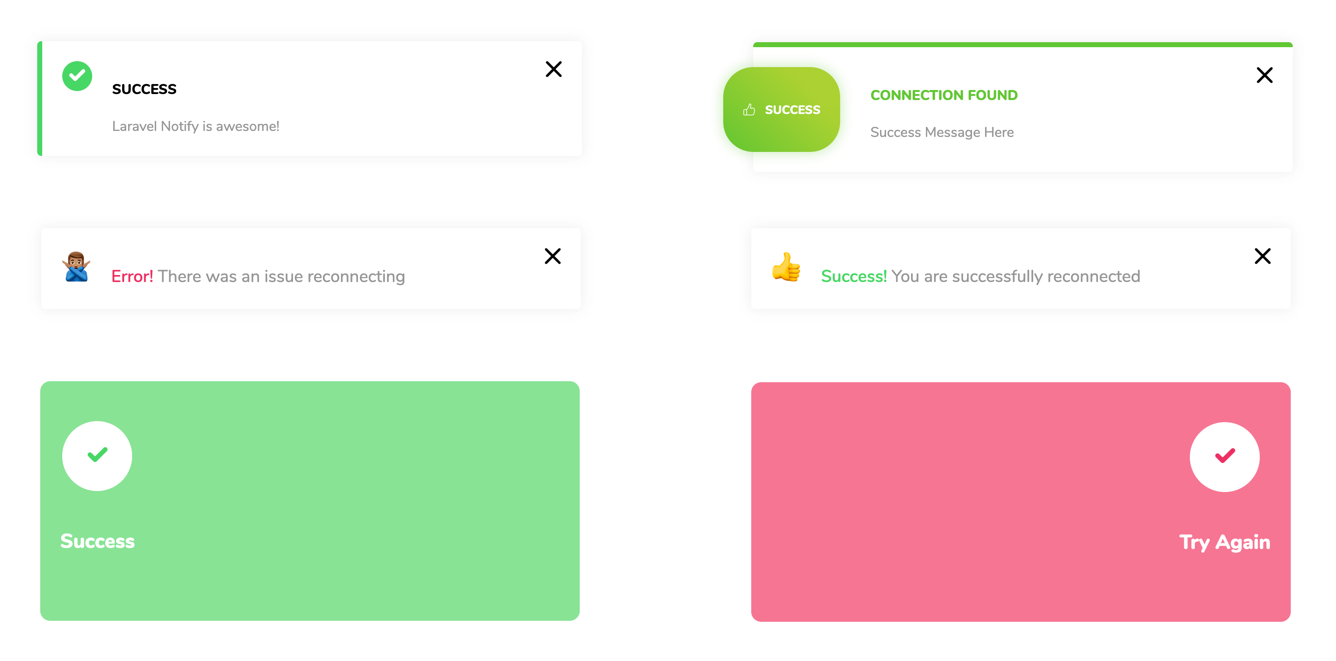1336x661 pixels.
Task: Click the Try Again text
Action: 1224,542
